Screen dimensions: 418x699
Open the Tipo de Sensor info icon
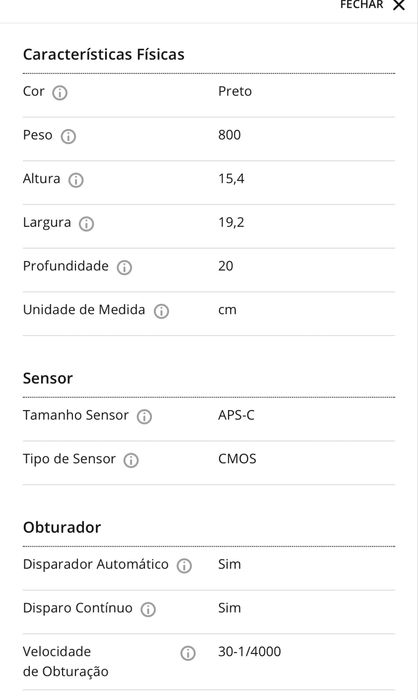[131, 461]
